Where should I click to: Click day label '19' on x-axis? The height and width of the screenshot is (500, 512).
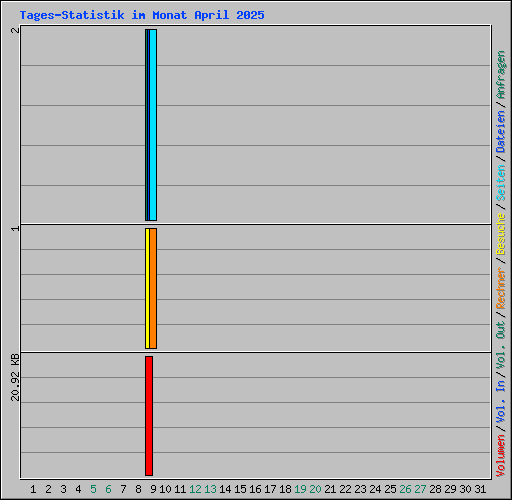pyautogui.click(x=300, y=489)
